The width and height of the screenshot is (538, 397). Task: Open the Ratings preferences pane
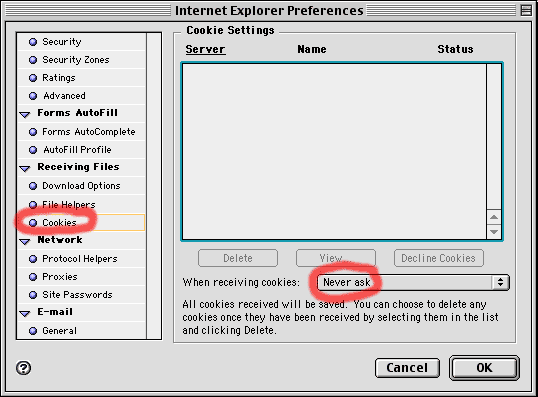pyautogui.click(x=82, y=78)
